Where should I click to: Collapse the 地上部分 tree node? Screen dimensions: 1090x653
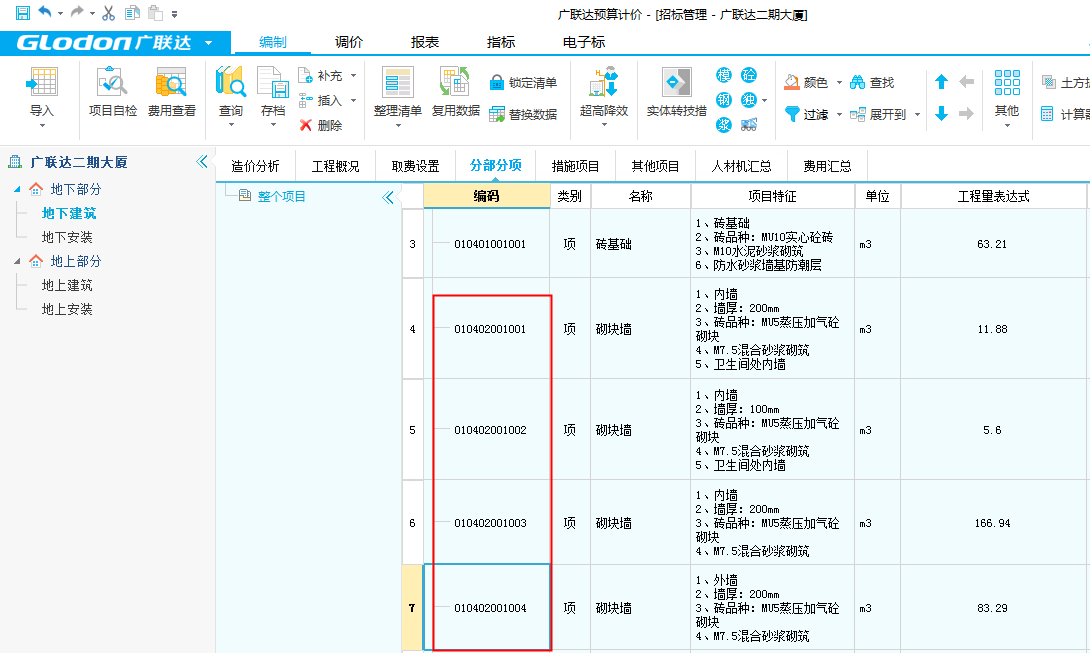coord(17,261)
